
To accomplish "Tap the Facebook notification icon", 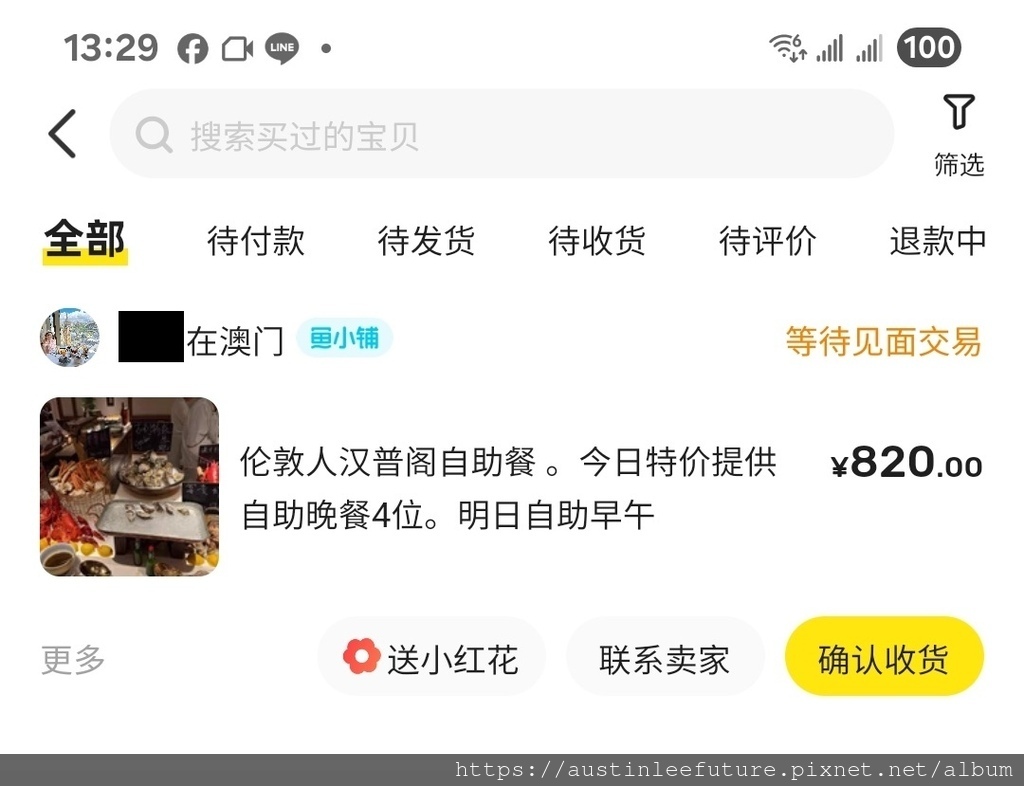I will (x=193, y=49).
